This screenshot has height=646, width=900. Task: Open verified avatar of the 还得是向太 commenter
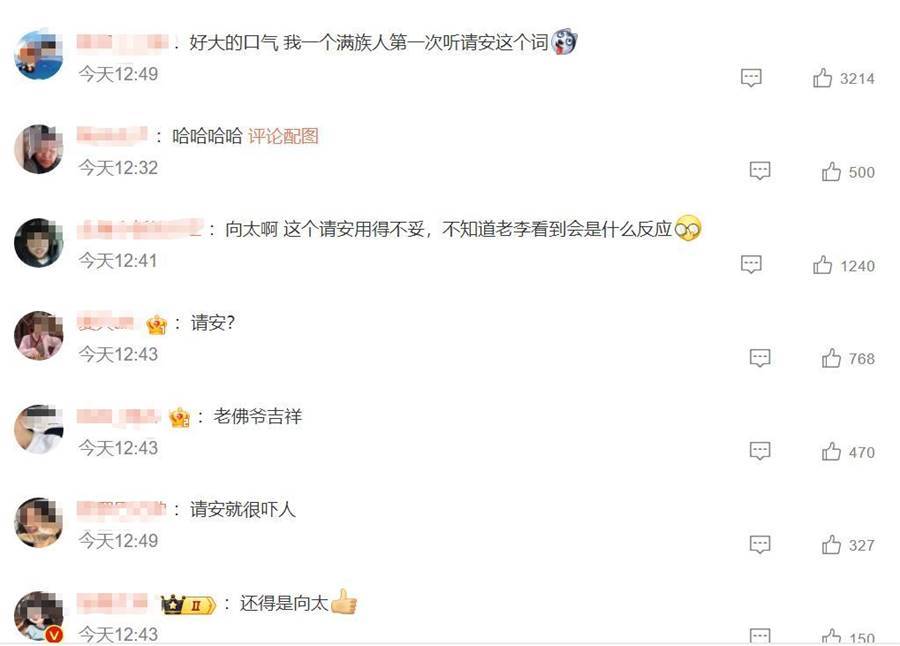pyautogui.click(x=39, y=616)
